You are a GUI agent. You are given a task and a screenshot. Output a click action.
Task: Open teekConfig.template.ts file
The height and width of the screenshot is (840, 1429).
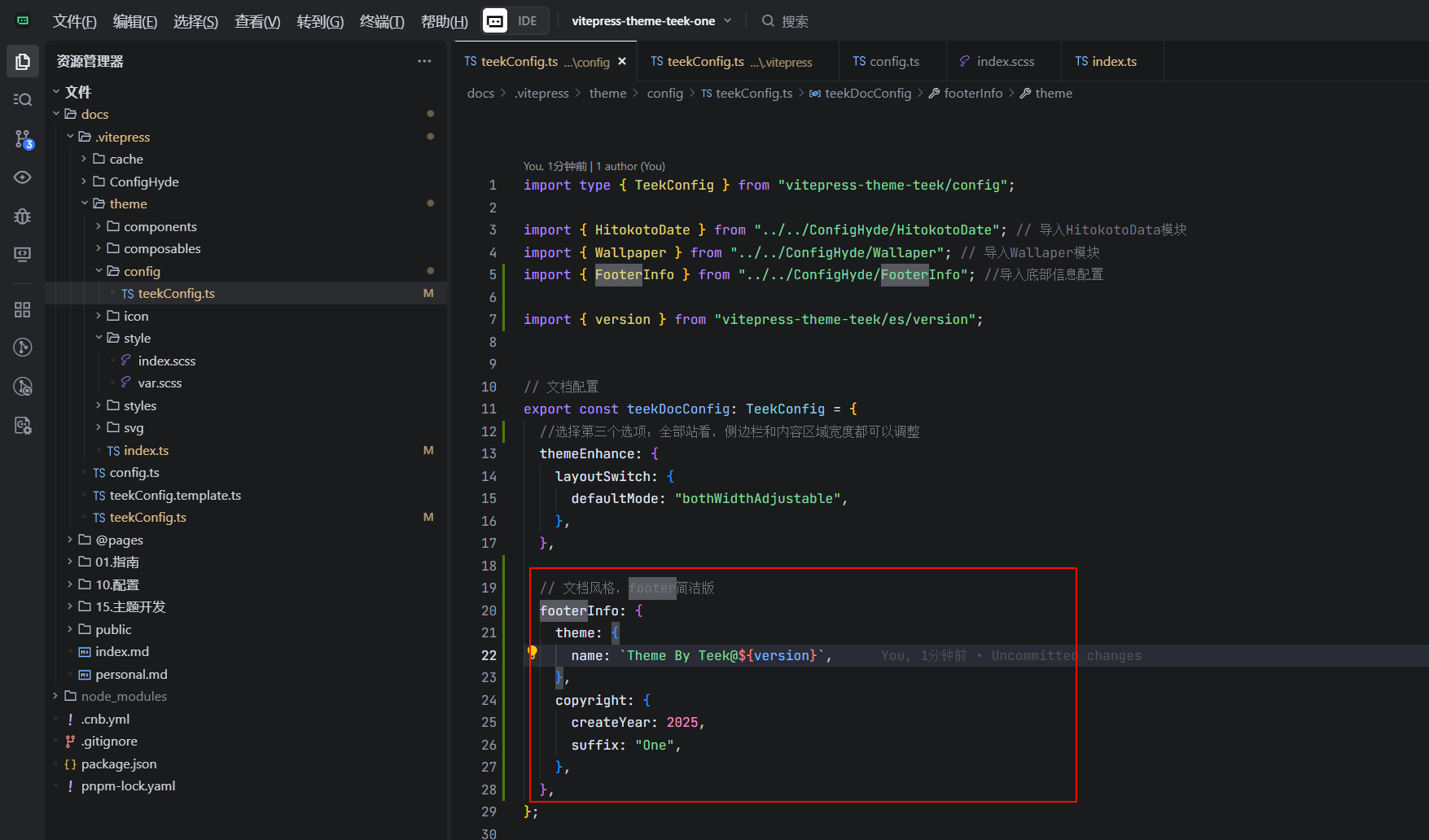click(174, 496)
